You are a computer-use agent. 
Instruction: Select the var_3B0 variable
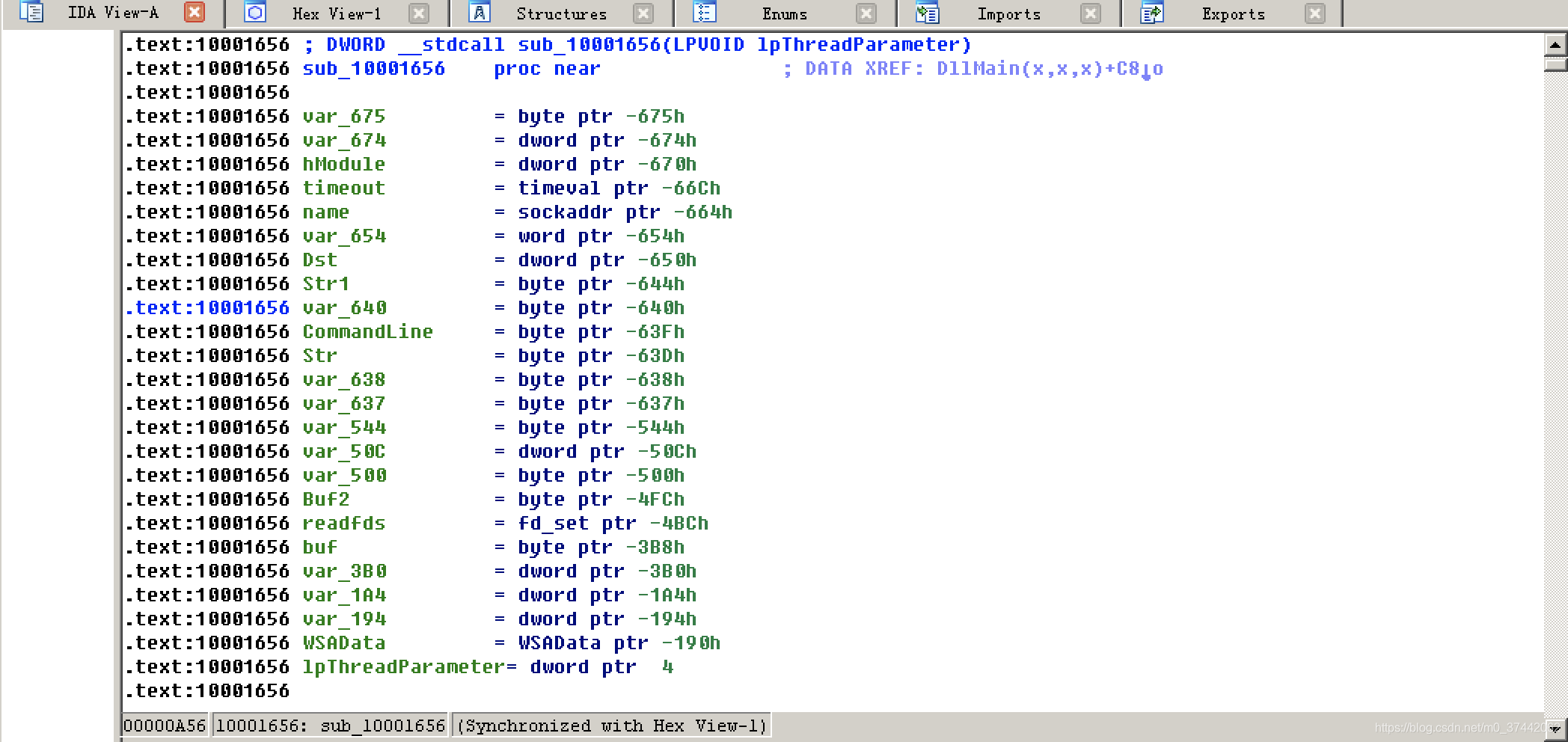[344, 571]
